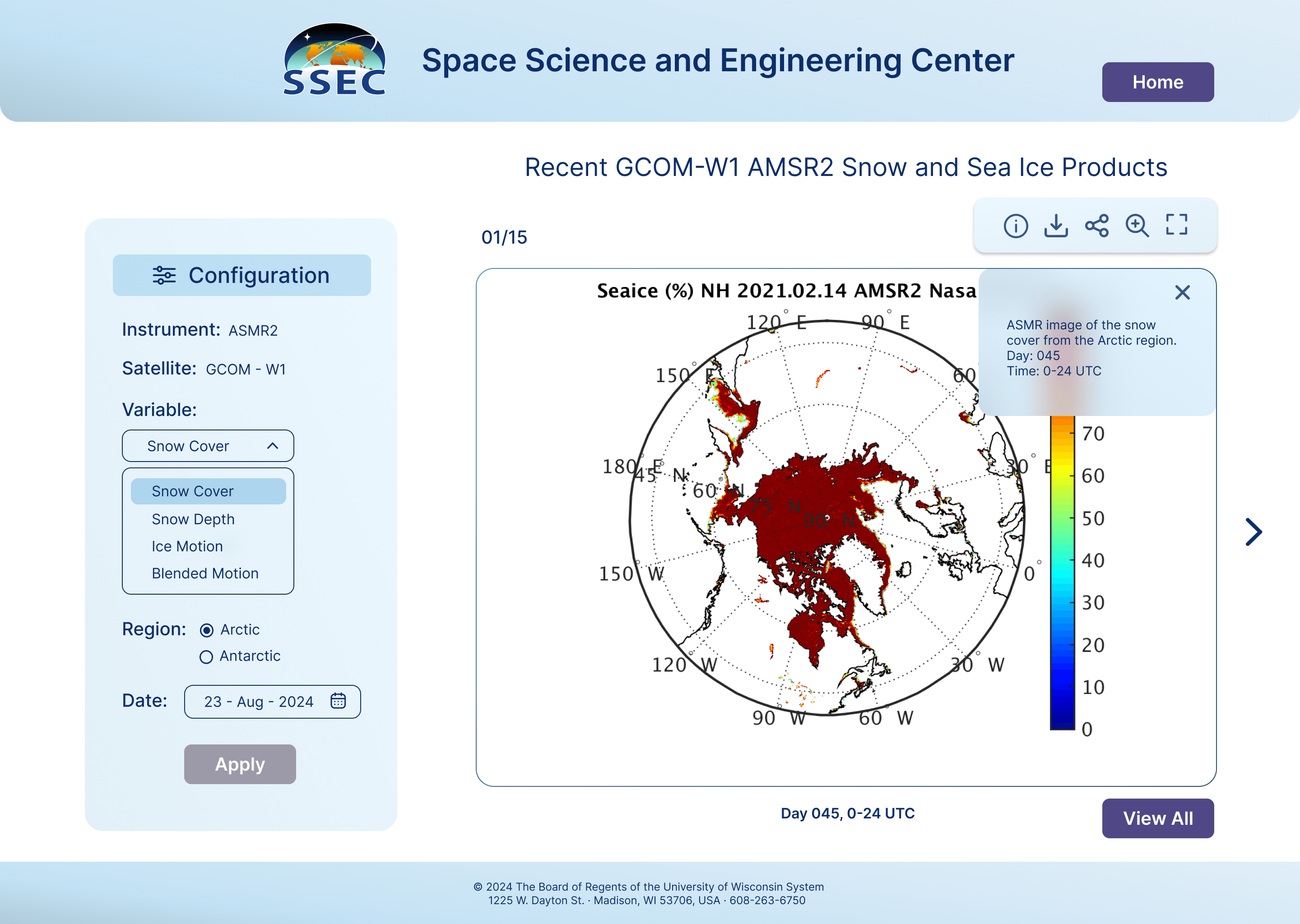Download the sea ice image

(x=1056, y=225)
